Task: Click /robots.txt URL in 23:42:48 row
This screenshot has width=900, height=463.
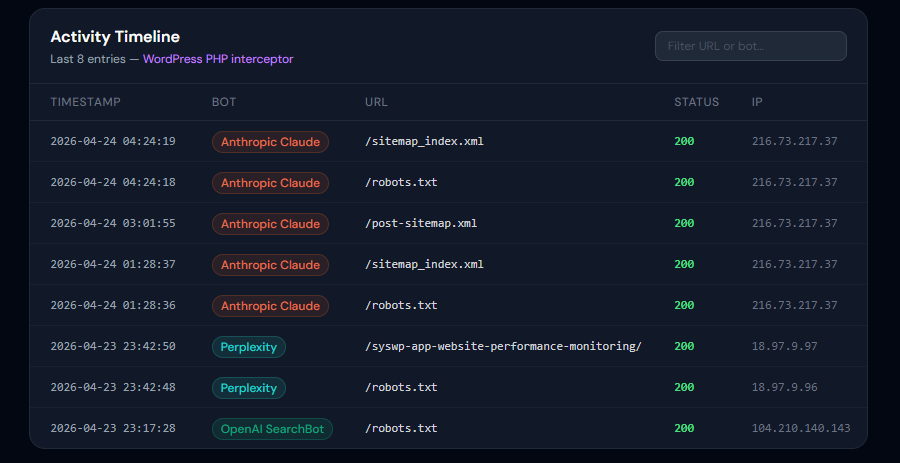Action: pyautogui.click(x=401, y=387)
